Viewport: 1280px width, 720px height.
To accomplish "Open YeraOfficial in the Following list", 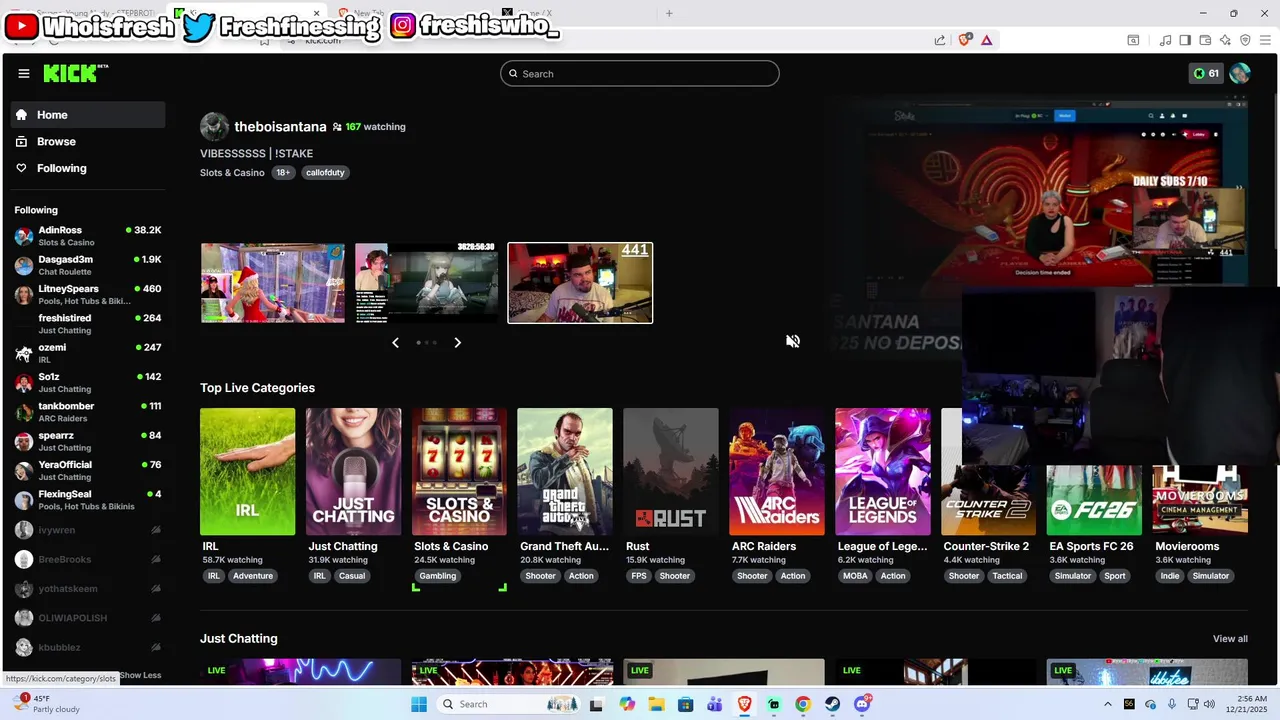I will (x=88, y=470).
